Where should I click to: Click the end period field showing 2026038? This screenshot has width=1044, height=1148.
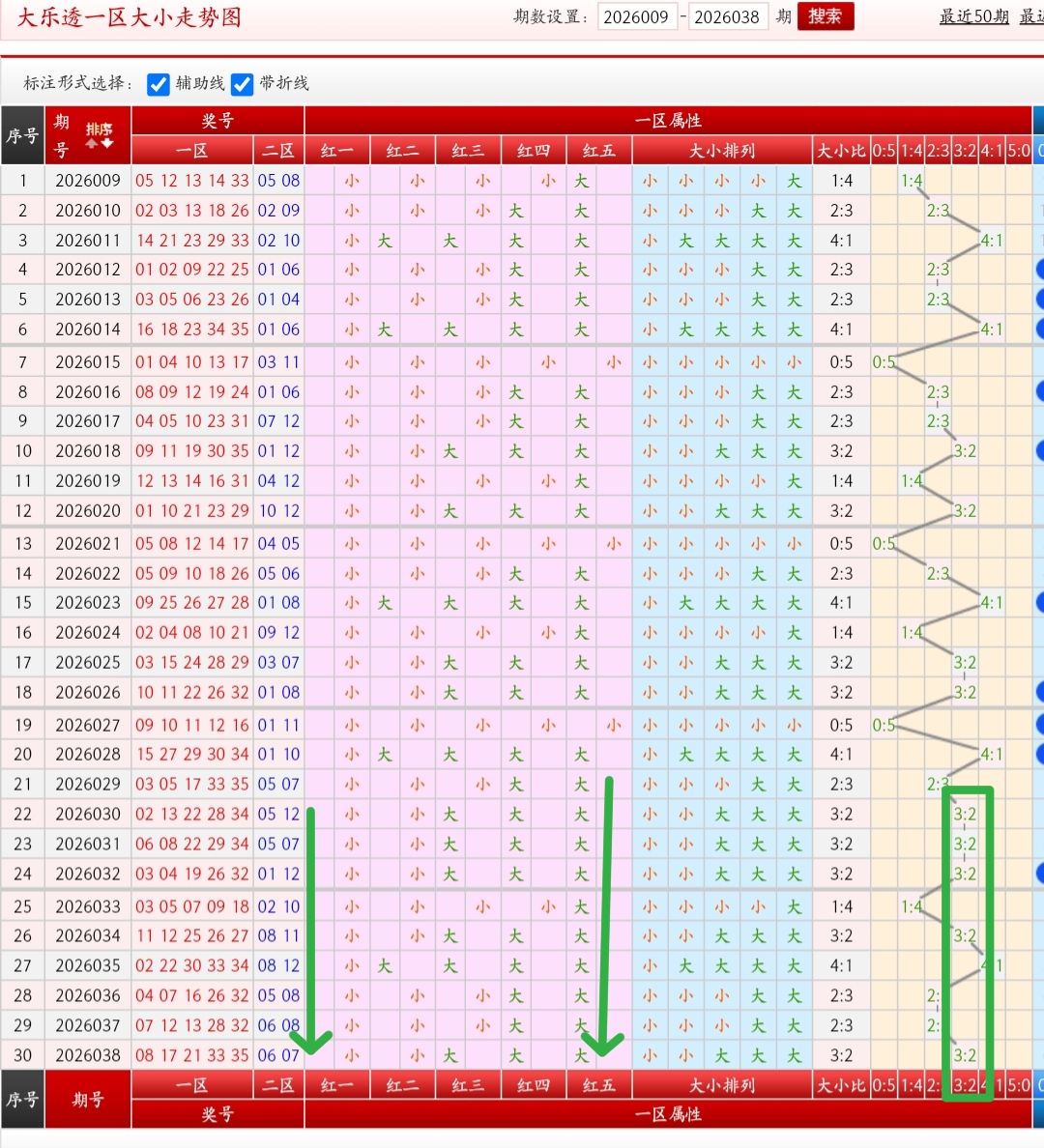[727, 17]
